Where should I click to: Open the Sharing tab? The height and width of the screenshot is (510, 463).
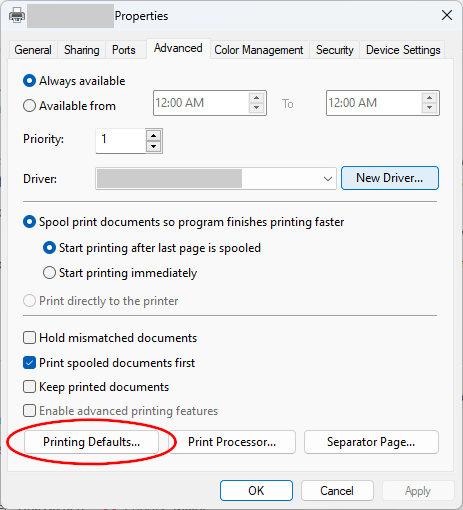pos(82,50)
